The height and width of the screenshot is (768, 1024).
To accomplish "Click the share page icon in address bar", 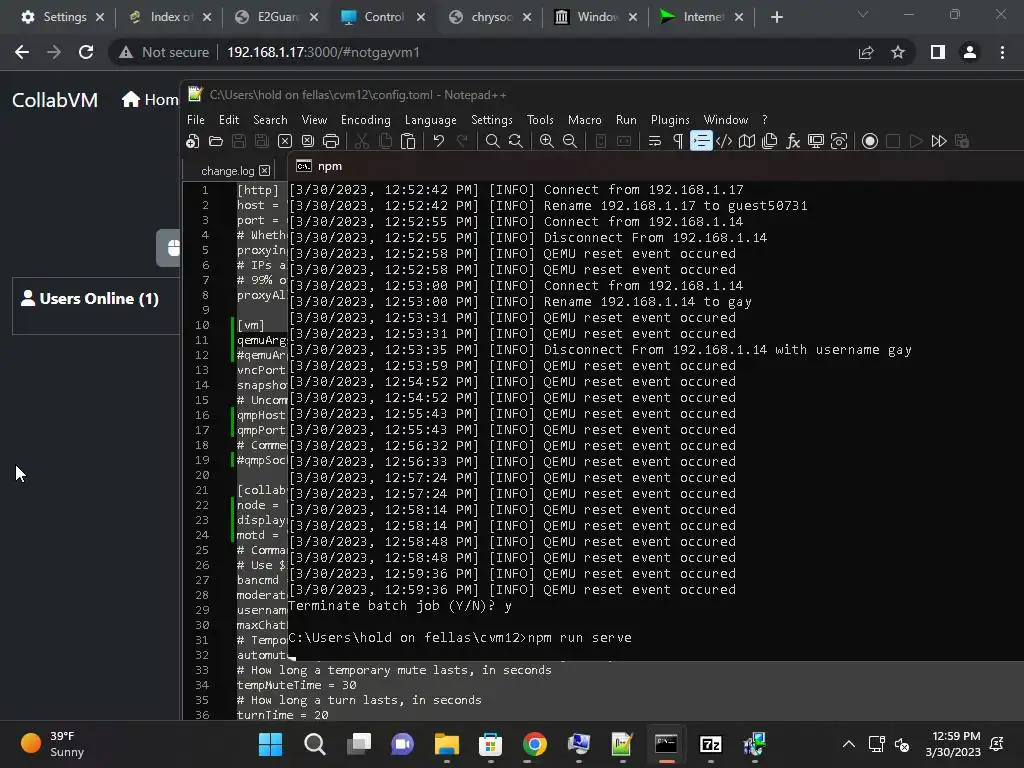I will [866, 52].
